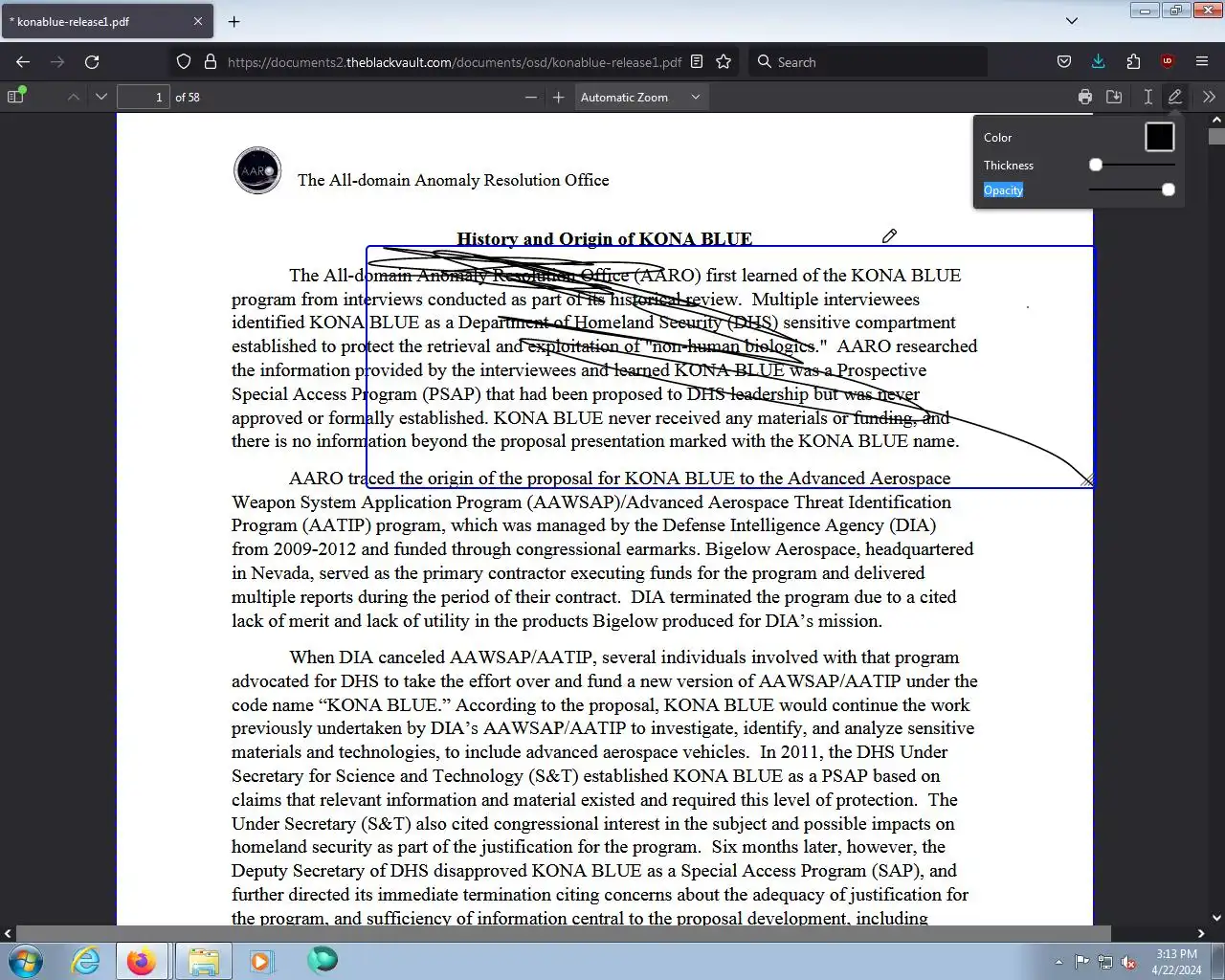Click the address bar URL

point(455,62)
